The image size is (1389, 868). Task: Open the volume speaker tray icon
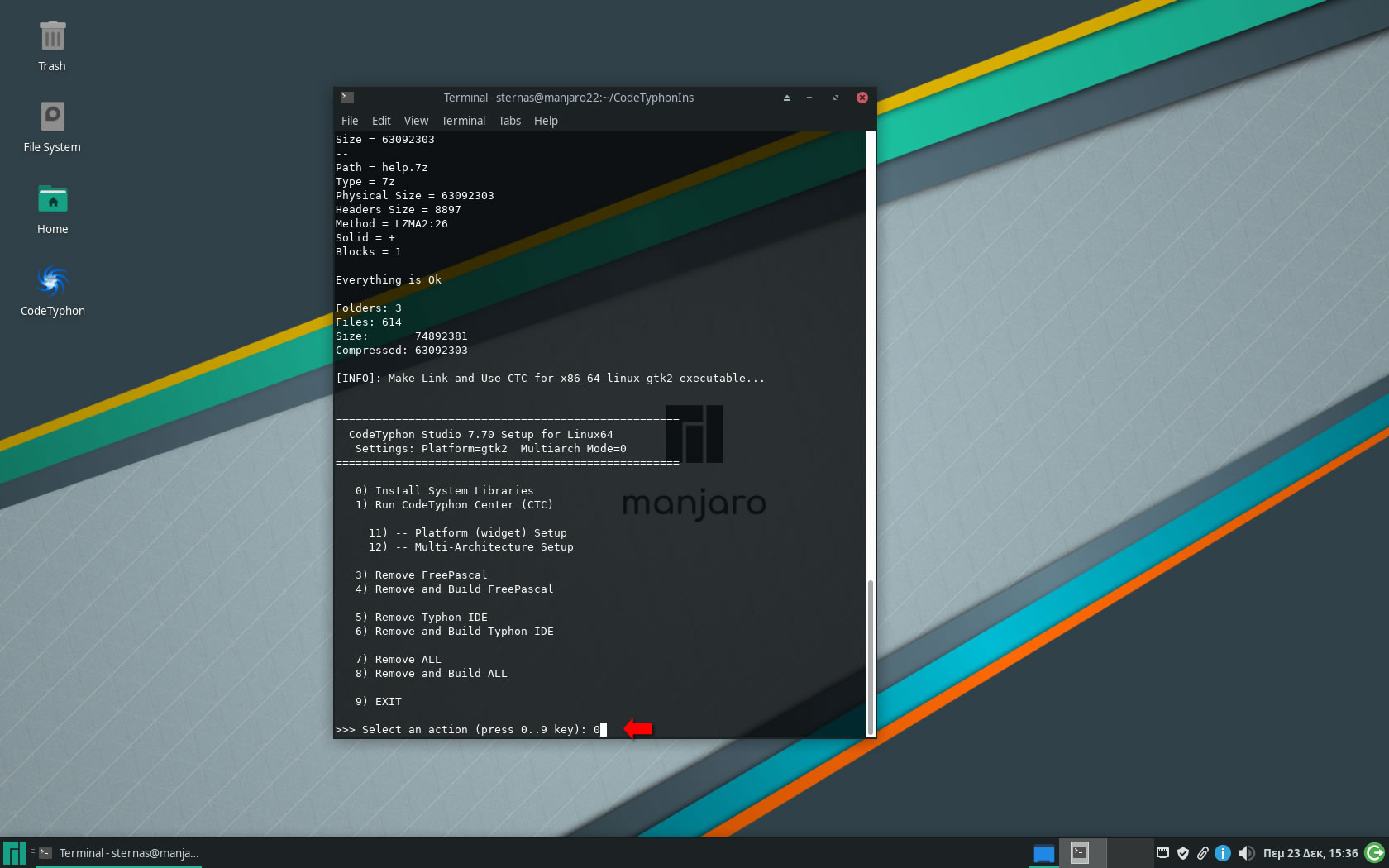click(x=1246, y=853)
